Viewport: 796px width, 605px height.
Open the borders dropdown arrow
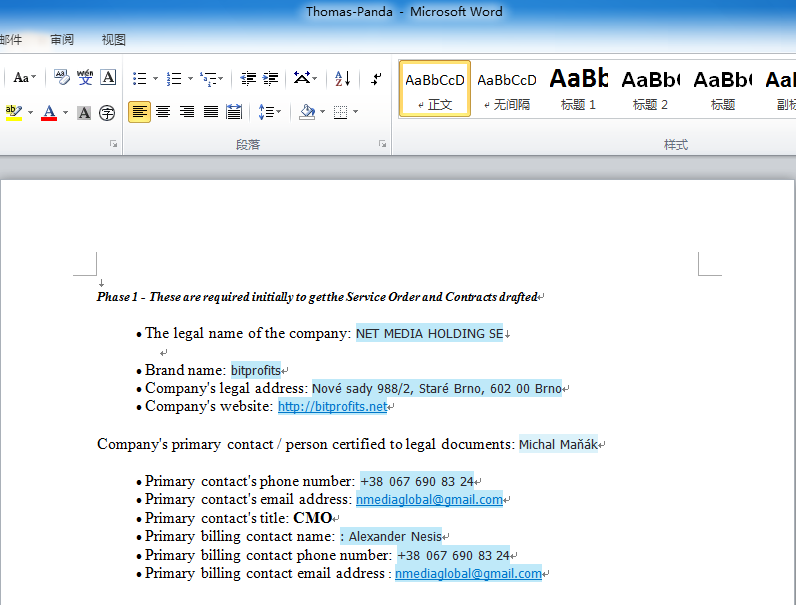[355, 112]
